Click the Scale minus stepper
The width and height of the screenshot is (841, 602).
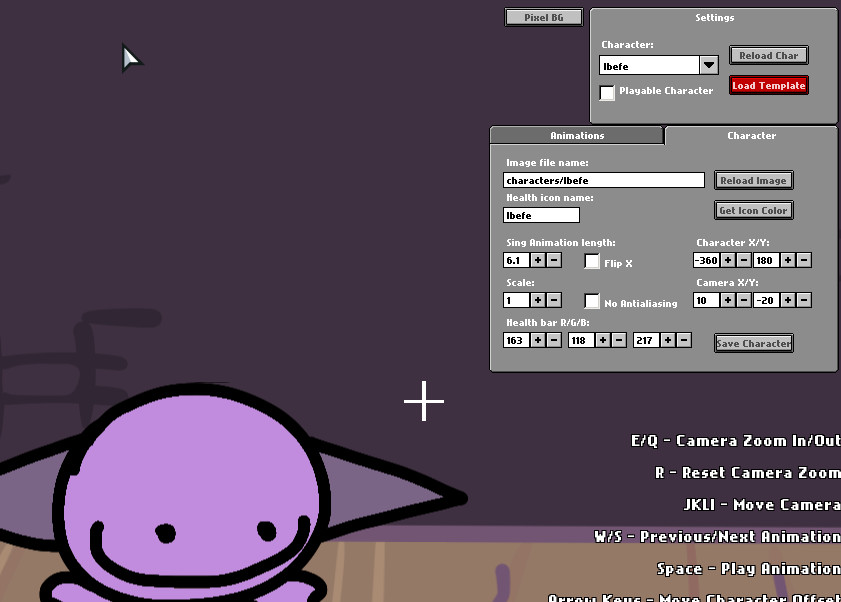554,300
